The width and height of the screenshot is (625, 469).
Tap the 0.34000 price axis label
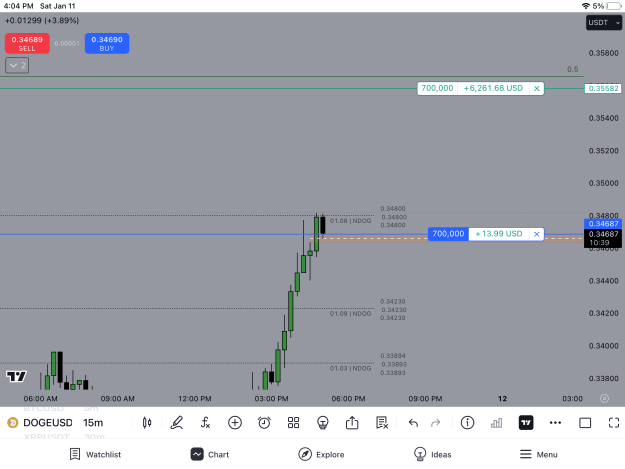point(603,346)
